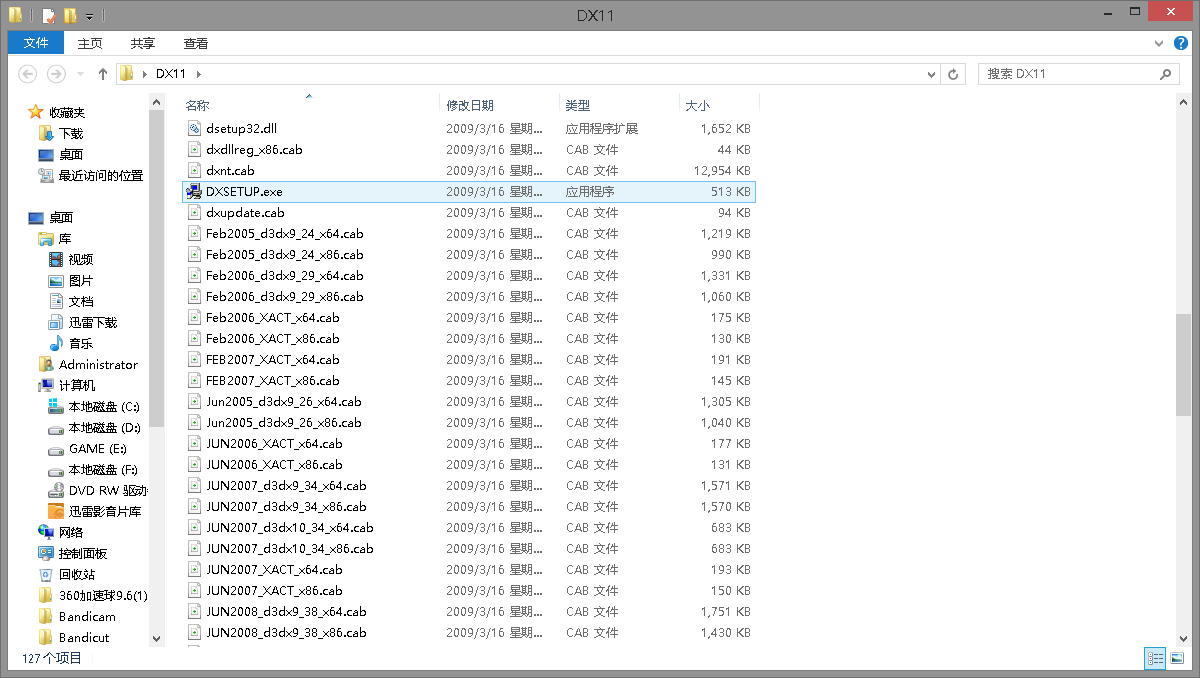Click the navigation pane scroll down arrow

click(157, 638)
